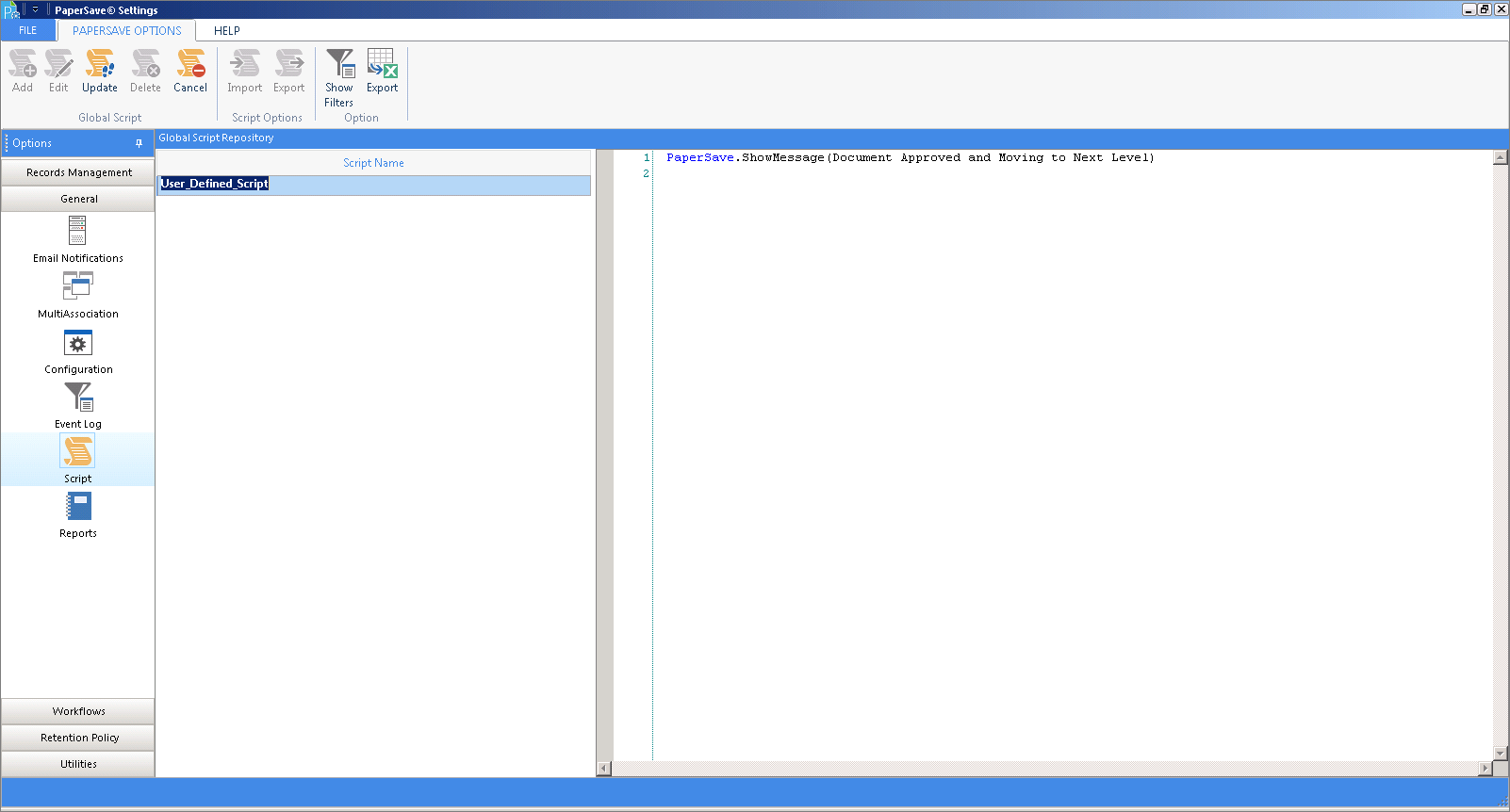Click the Import script icon
This screenshot has width=1510, height=812.
tap(245, 72)
